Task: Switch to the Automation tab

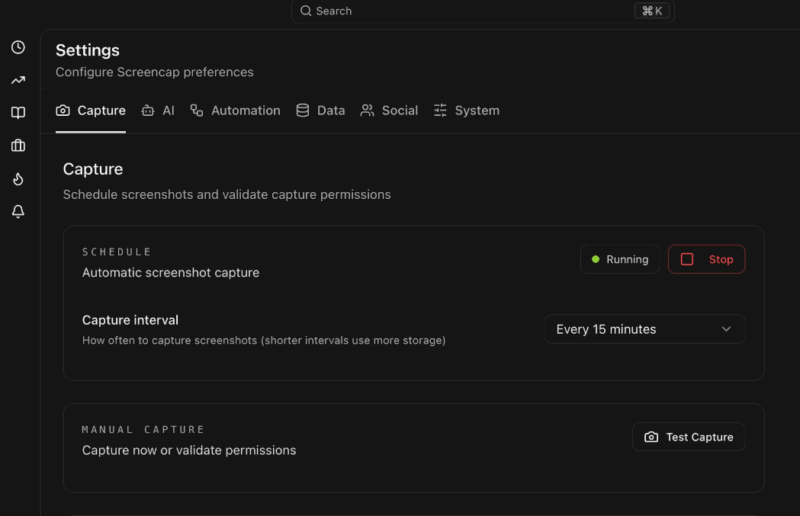Action: tap(235, 111)
